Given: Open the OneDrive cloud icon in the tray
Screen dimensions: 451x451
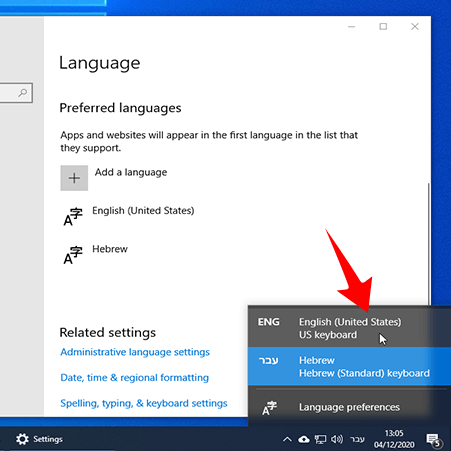Looking at the screenshot, I should (x=304, y=439).
